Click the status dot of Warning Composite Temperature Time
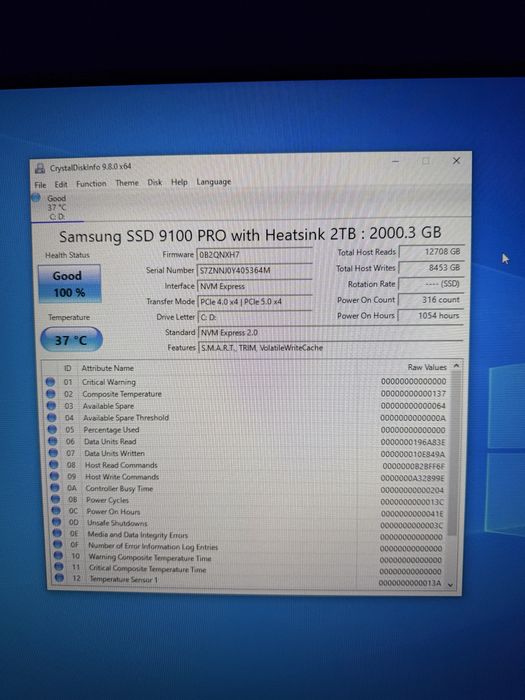 pyautogui.click(x=58, y=556)
